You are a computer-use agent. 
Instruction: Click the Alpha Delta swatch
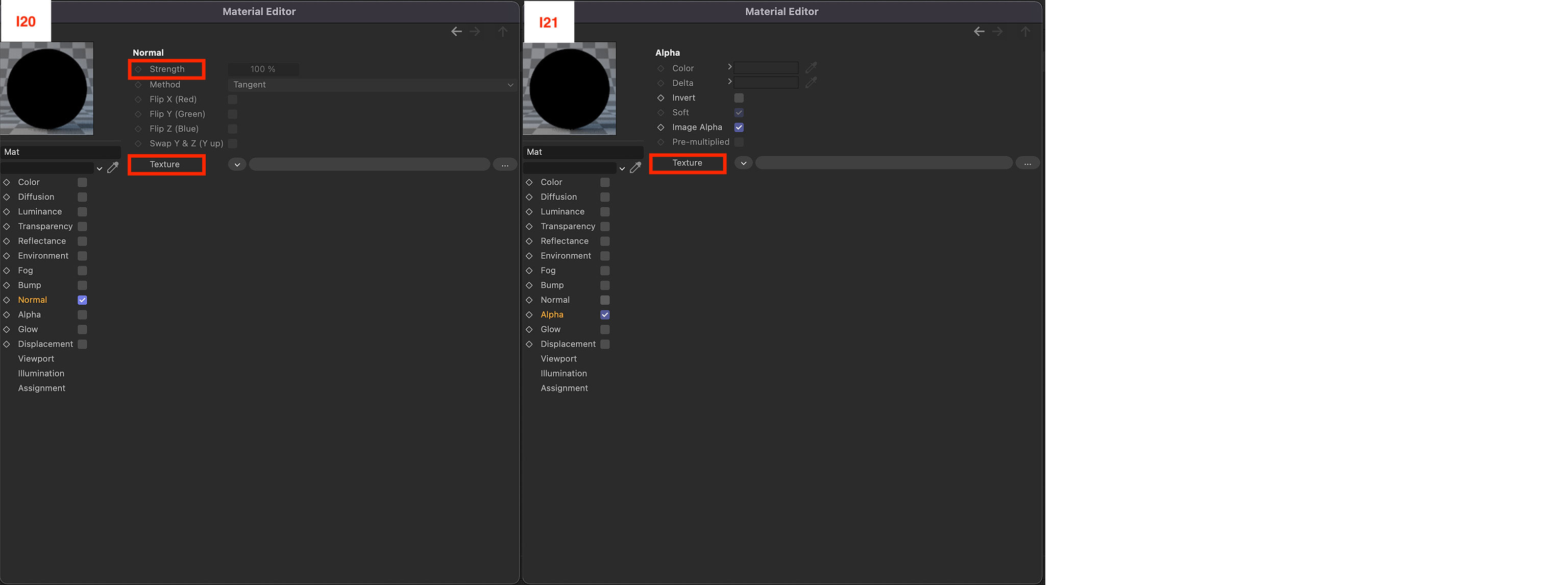[766, 82]
